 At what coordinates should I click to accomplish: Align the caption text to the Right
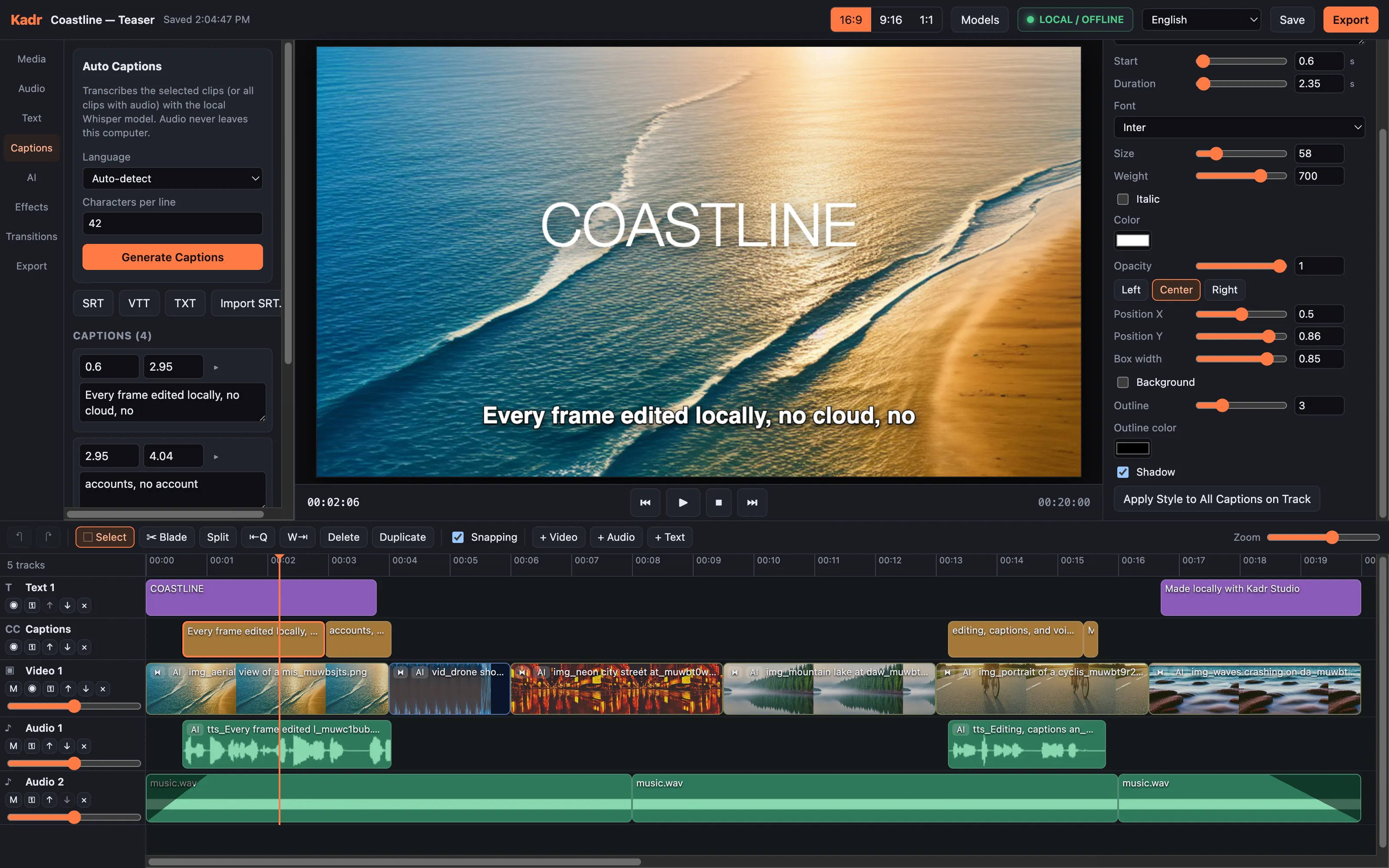[1224, 290]
